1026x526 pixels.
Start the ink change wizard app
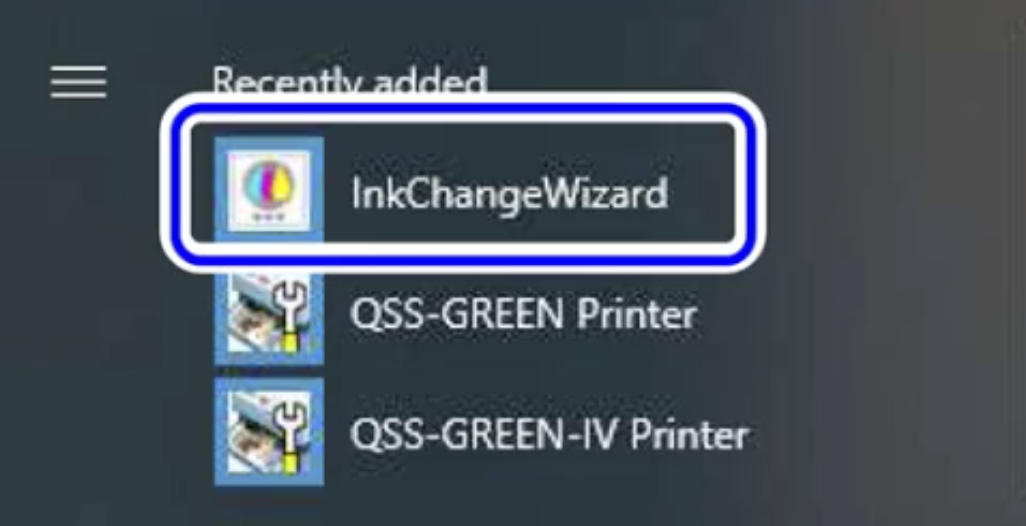pyautogui.click(x=463, y=183)
